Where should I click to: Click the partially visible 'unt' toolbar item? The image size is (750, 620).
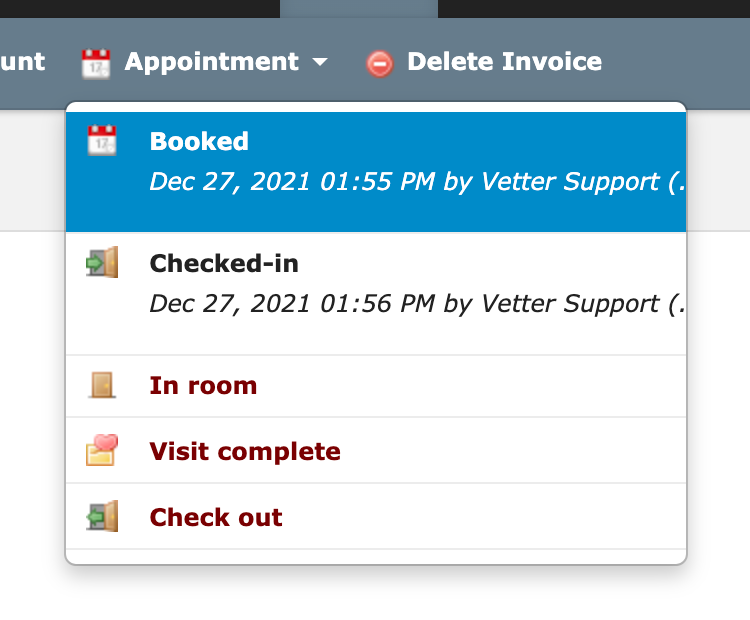(x=22, y=62)
